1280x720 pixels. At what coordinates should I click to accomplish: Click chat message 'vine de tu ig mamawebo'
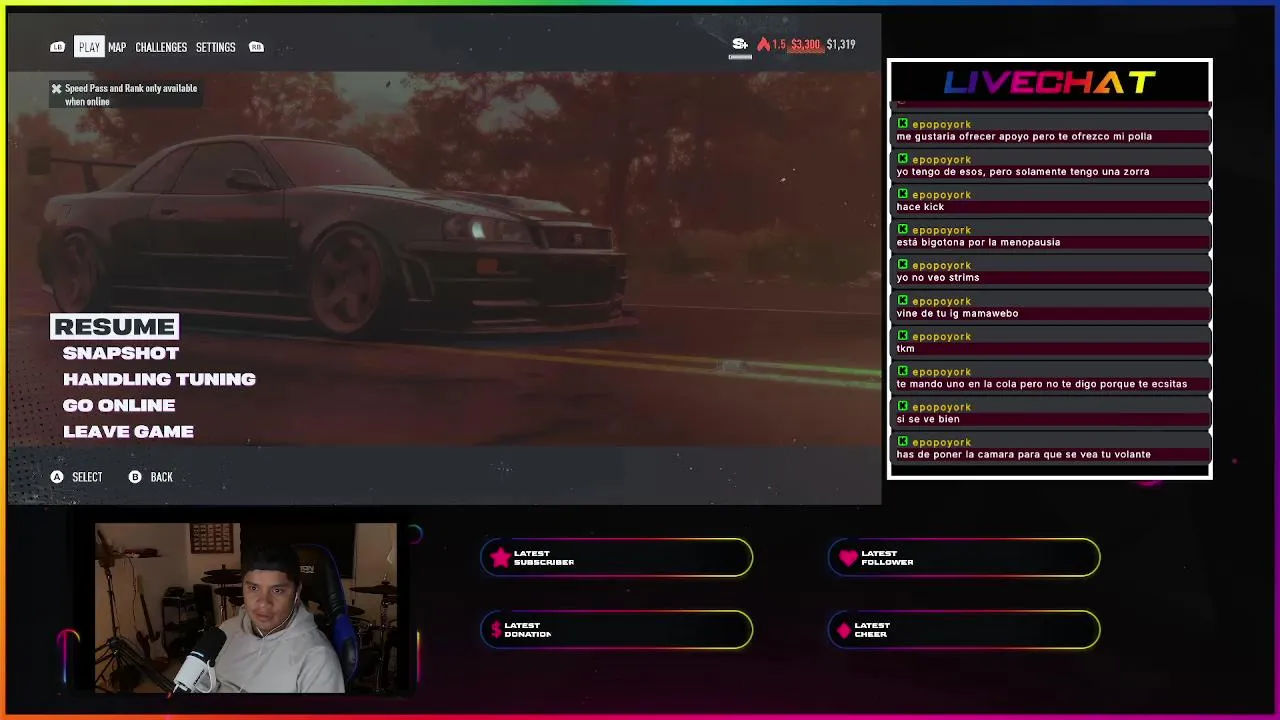click(957, 313)
